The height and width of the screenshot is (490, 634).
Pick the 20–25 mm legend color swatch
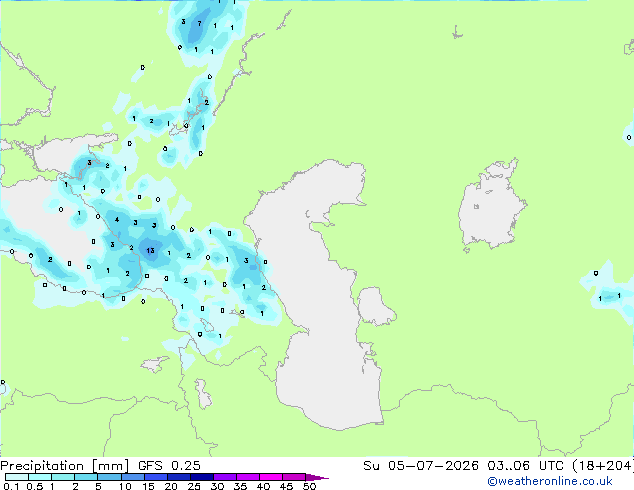pos(178,477)
